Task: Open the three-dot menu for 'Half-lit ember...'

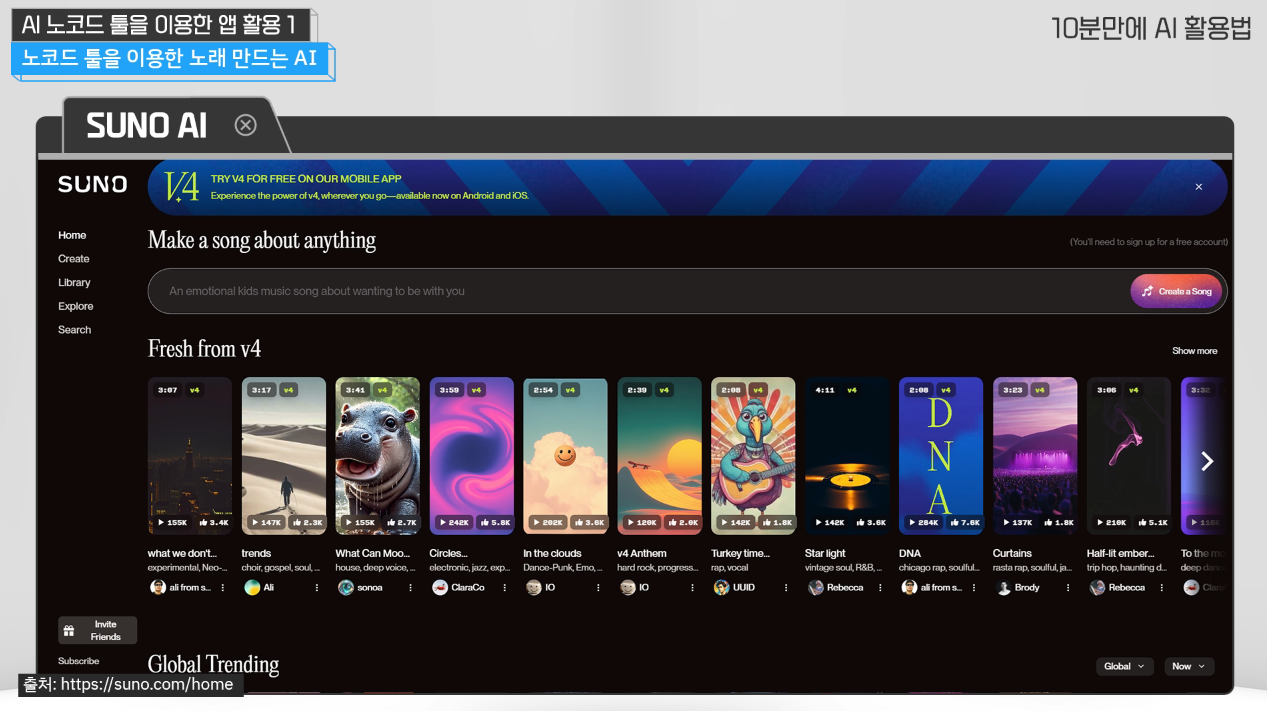Action: click(1162, 588)
